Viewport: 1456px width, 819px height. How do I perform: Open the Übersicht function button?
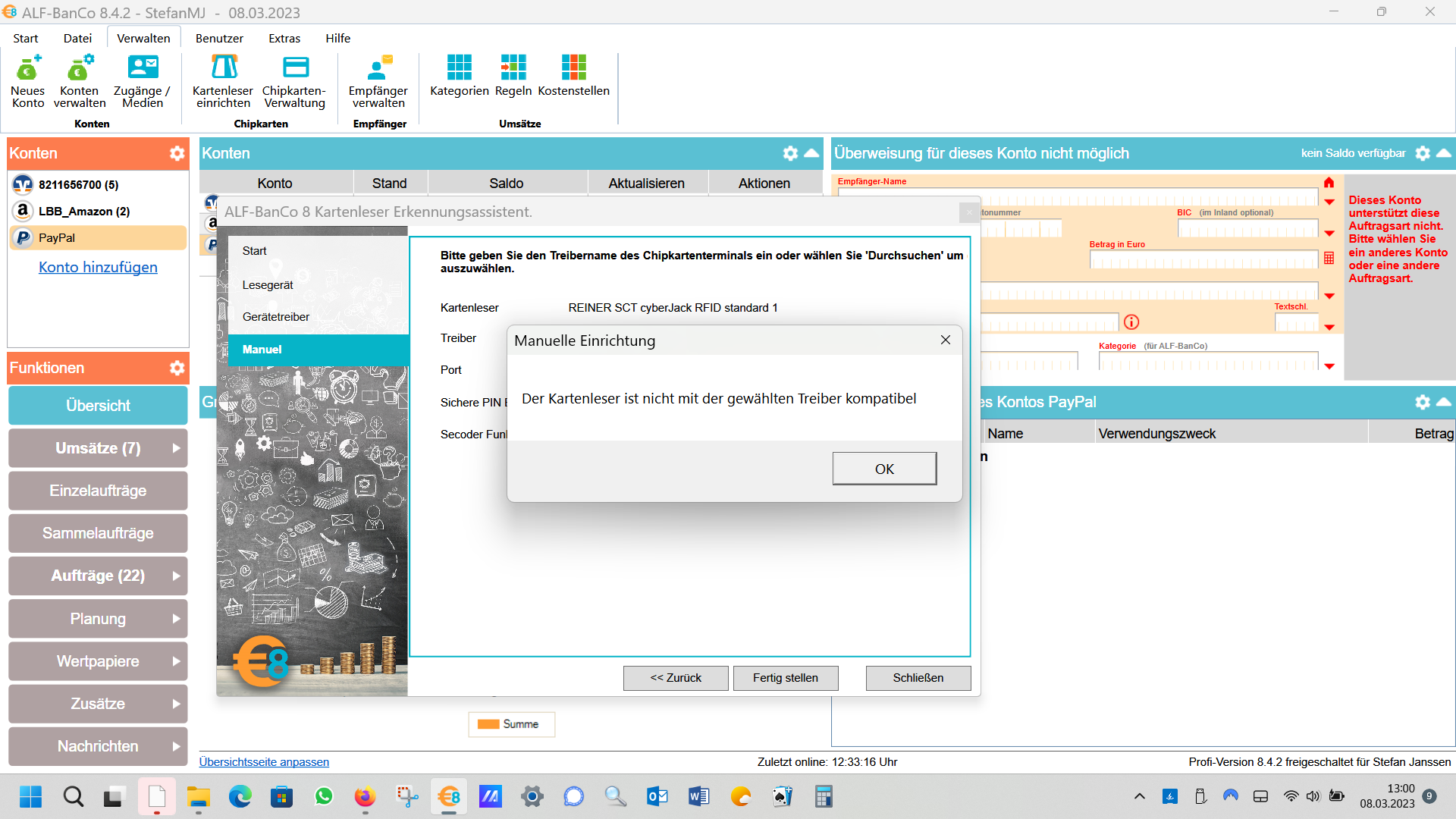click(98, 406)
